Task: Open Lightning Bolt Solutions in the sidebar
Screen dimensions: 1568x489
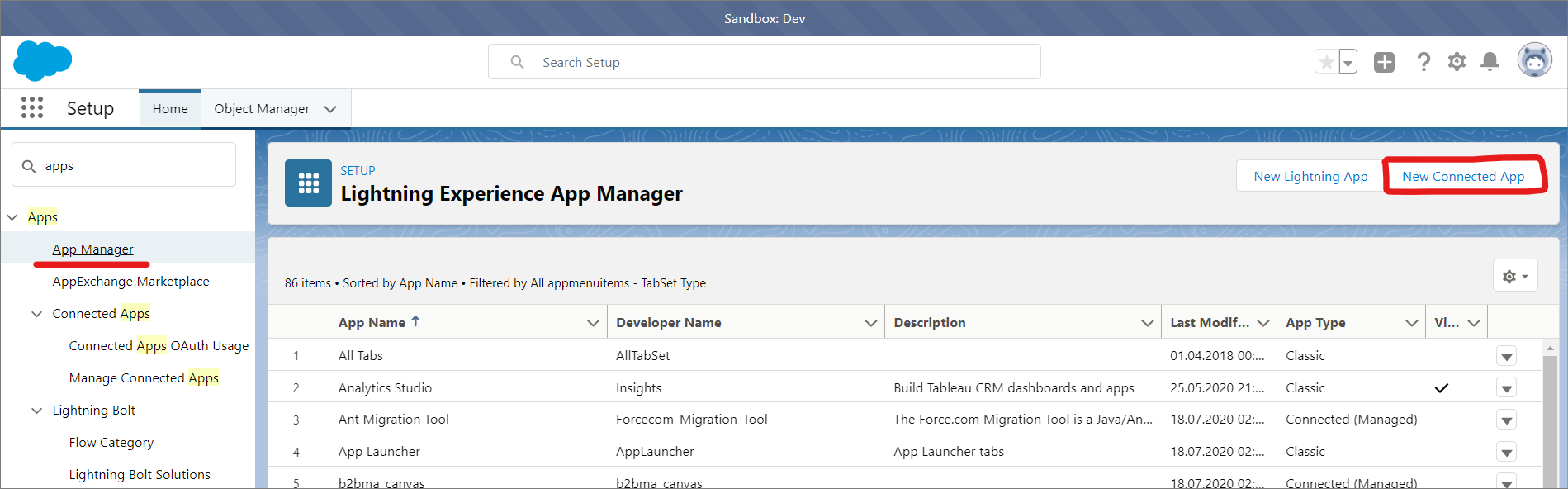Action: [140, 474]
